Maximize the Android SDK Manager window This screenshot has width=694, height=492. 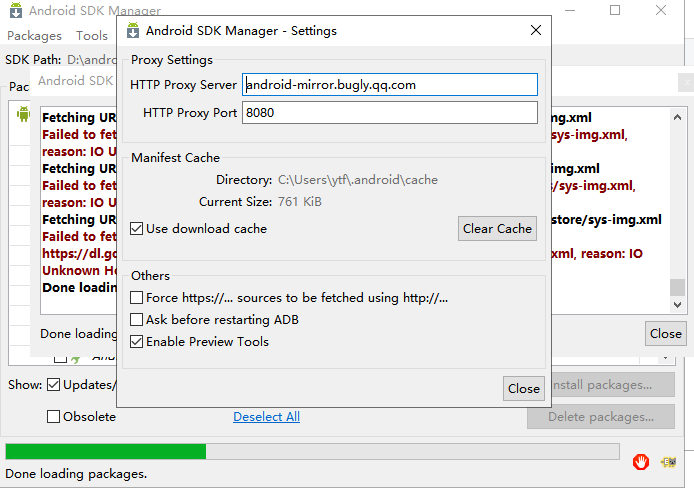click(615, 10)
